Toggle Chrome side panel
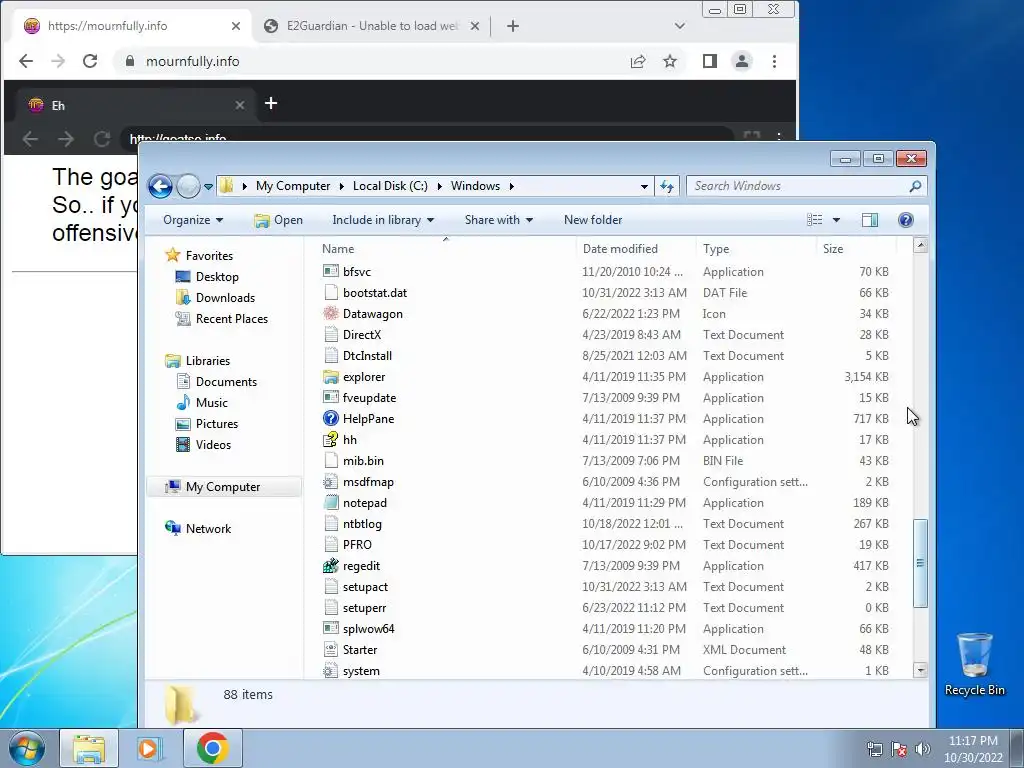This screenshot has height=768, width=1024. click(709, 61)
